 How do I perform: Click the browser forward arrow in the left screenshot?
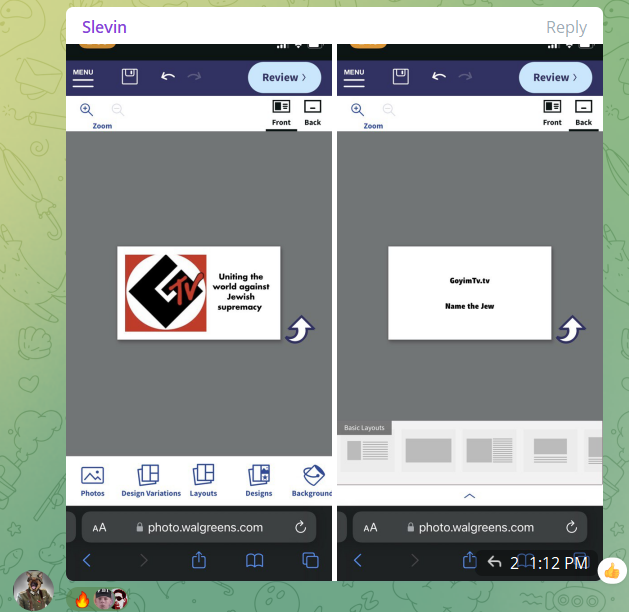[144, 560]
